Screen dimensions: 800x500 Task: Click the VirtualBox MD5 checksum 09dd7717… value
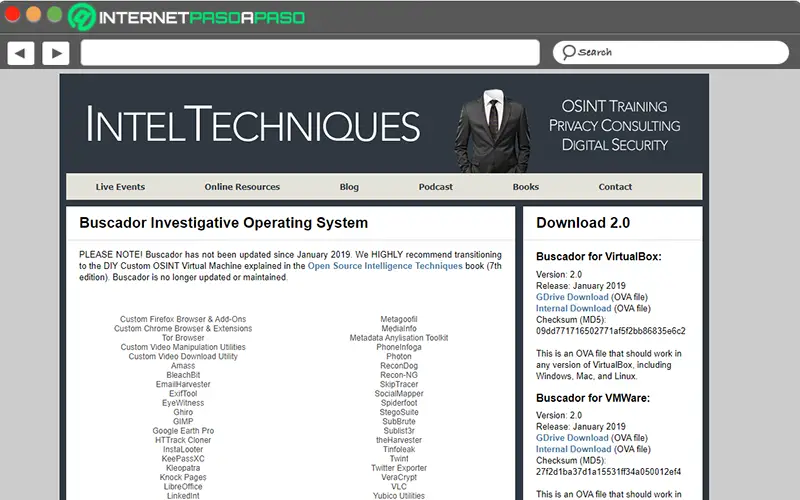click(611, 331)
